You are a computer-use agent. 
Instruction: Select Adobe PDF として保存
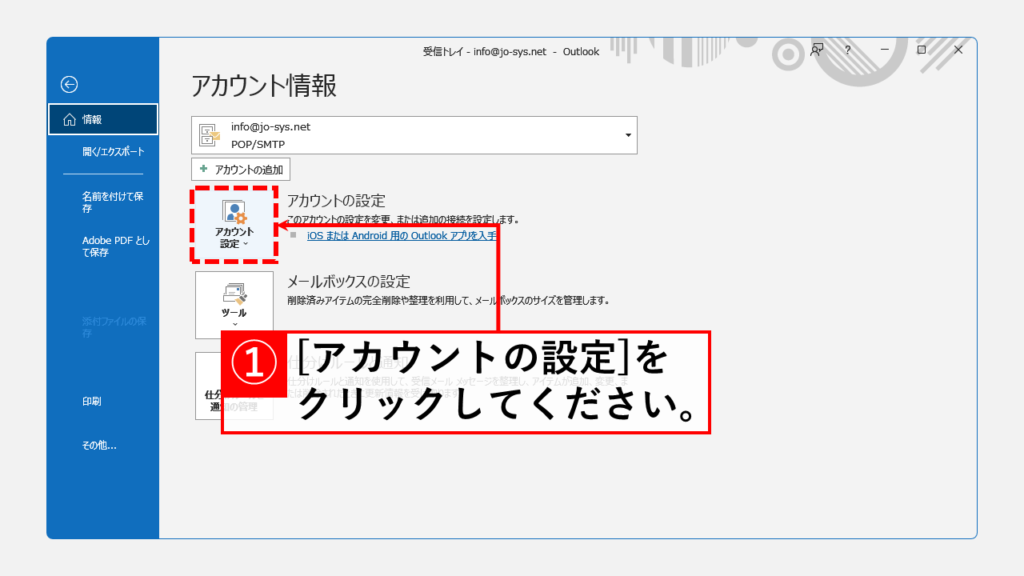click(114, 246)
